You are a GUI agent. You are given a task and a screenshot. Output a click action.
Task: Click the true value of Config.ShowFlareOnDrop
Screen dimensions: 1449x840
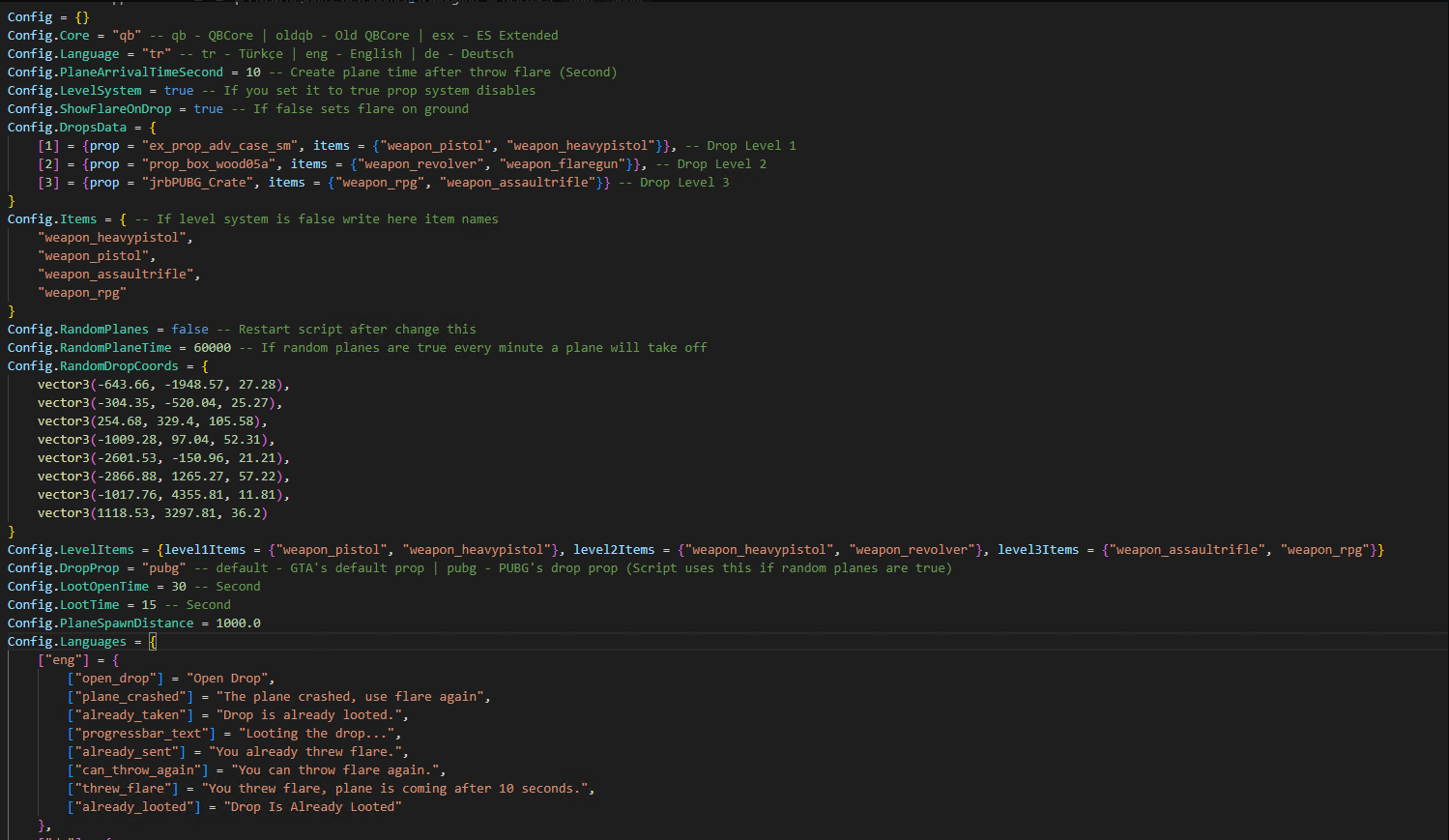pos(209,109)
